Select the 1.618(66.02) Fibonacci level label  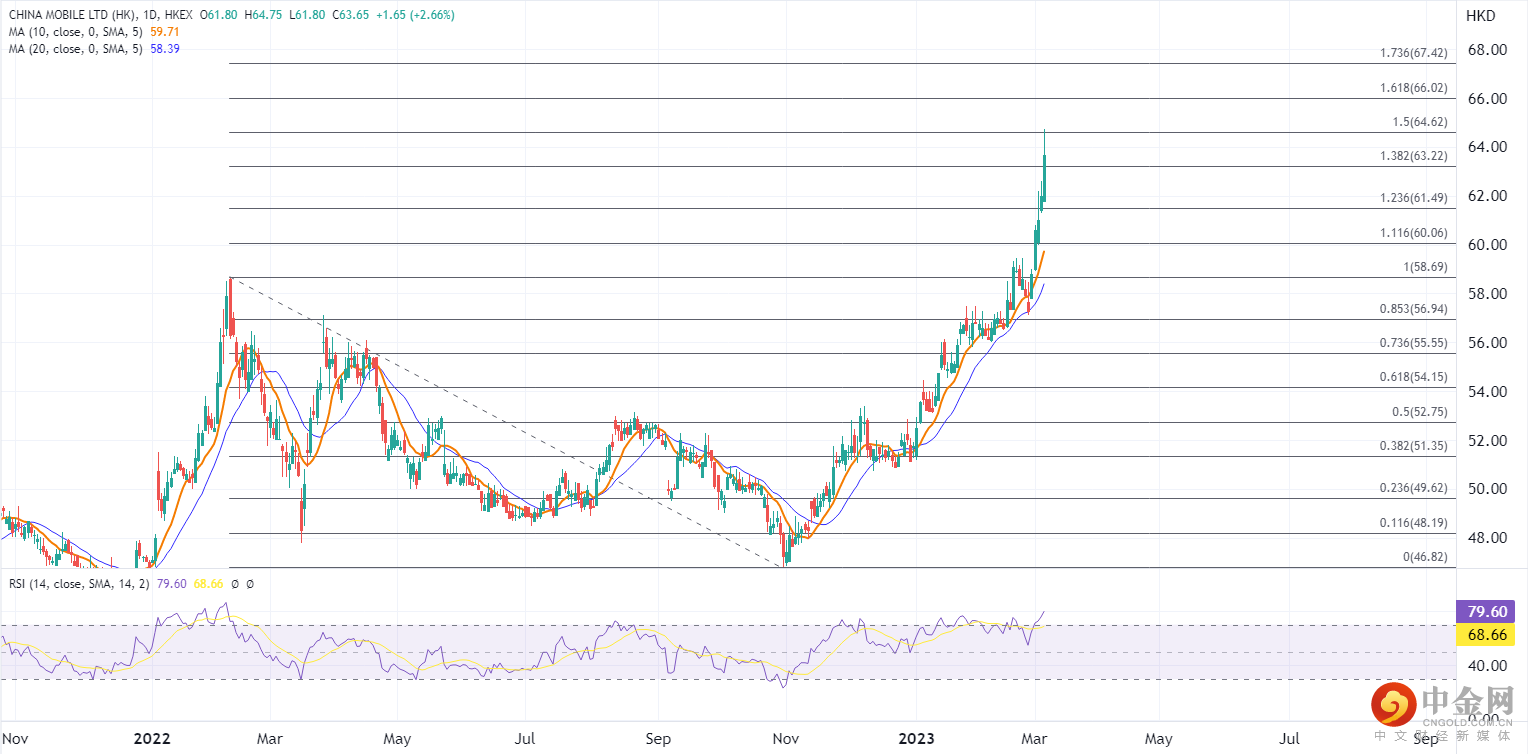click(x=1413, y=88)
